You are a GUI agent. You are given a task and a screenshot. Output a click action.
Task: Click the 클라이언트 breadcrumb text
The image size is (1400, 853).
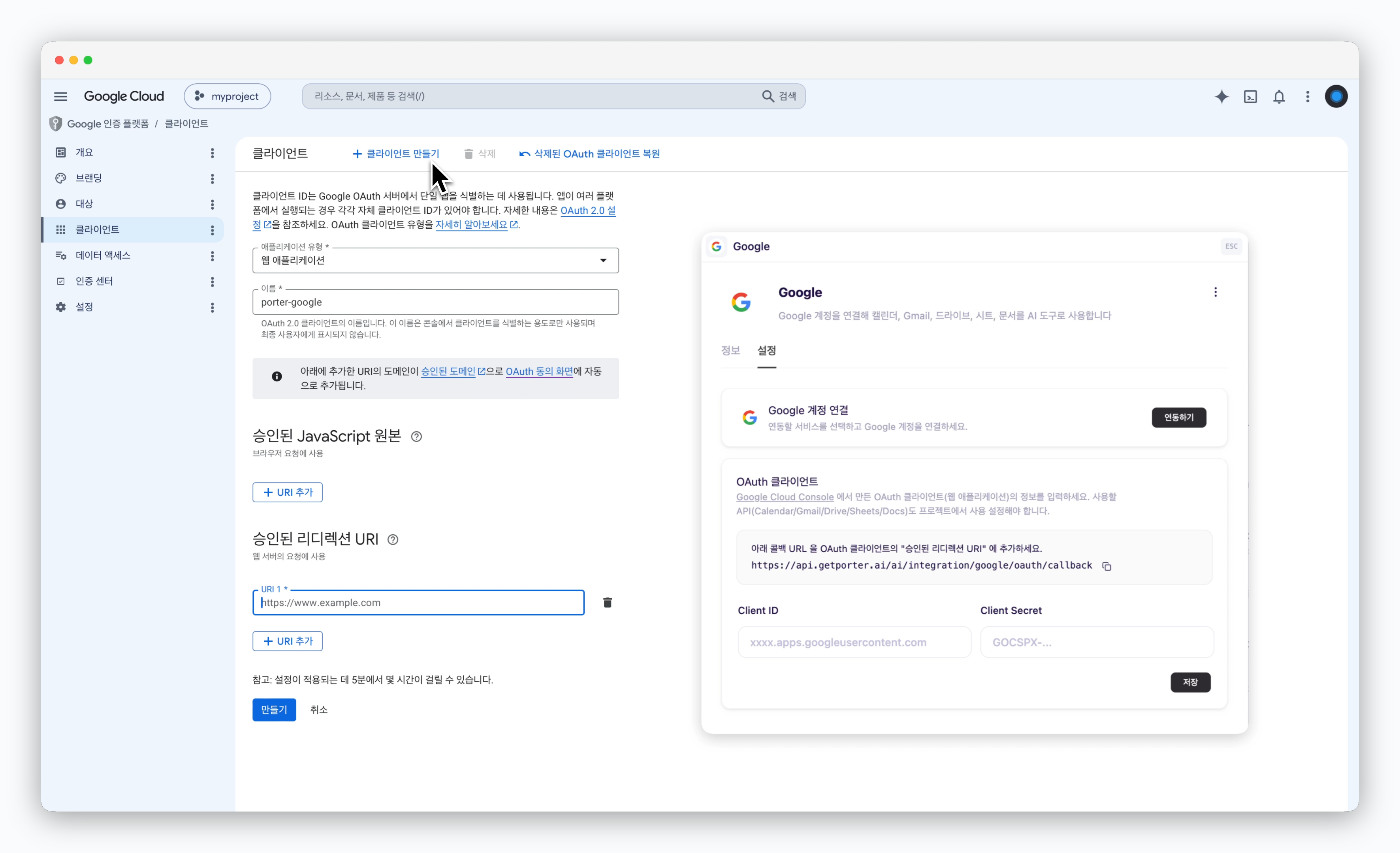pos(186,124)
